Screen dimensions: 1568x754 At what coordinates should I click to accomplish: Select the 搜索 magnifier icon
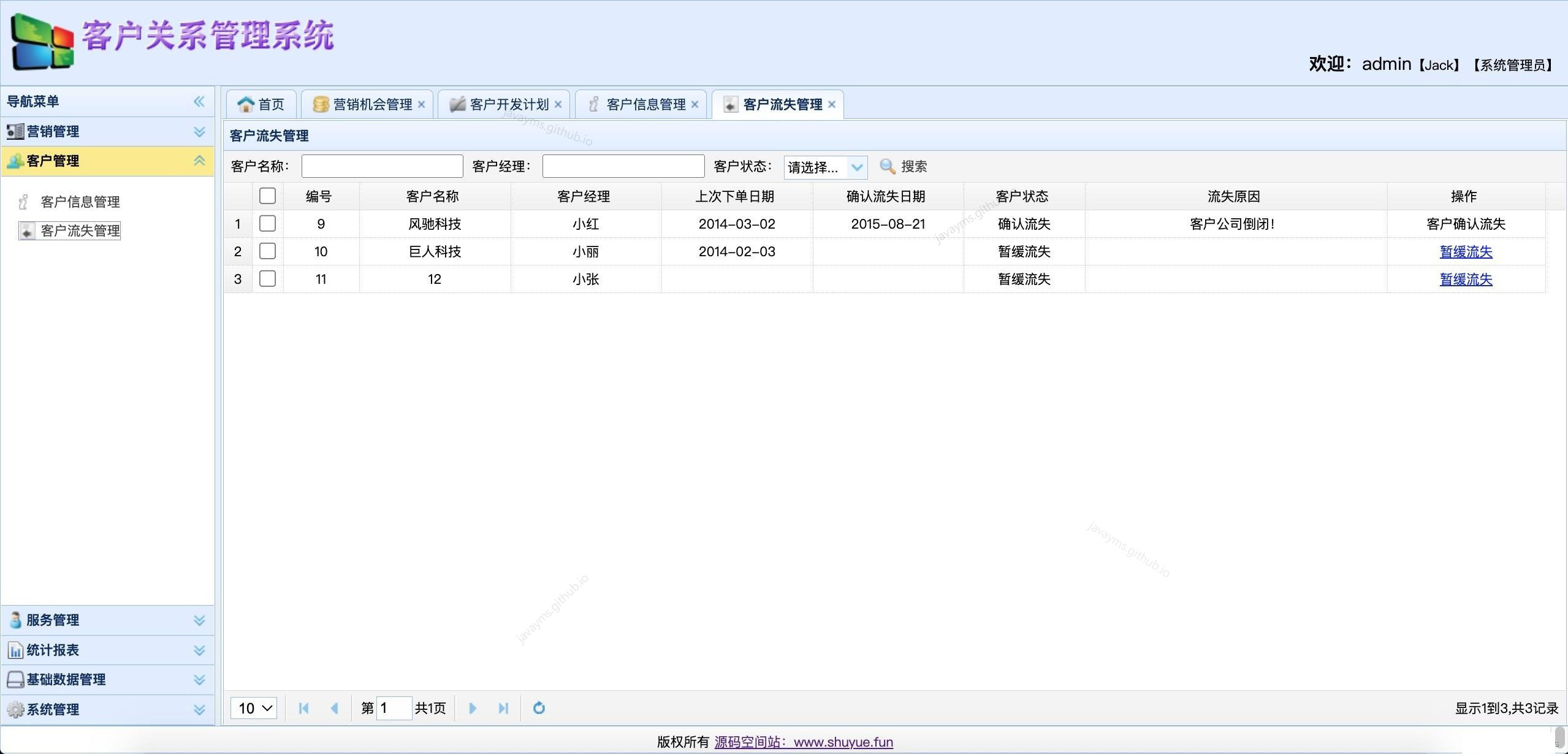pyautogui.click(x=886, y=166)
